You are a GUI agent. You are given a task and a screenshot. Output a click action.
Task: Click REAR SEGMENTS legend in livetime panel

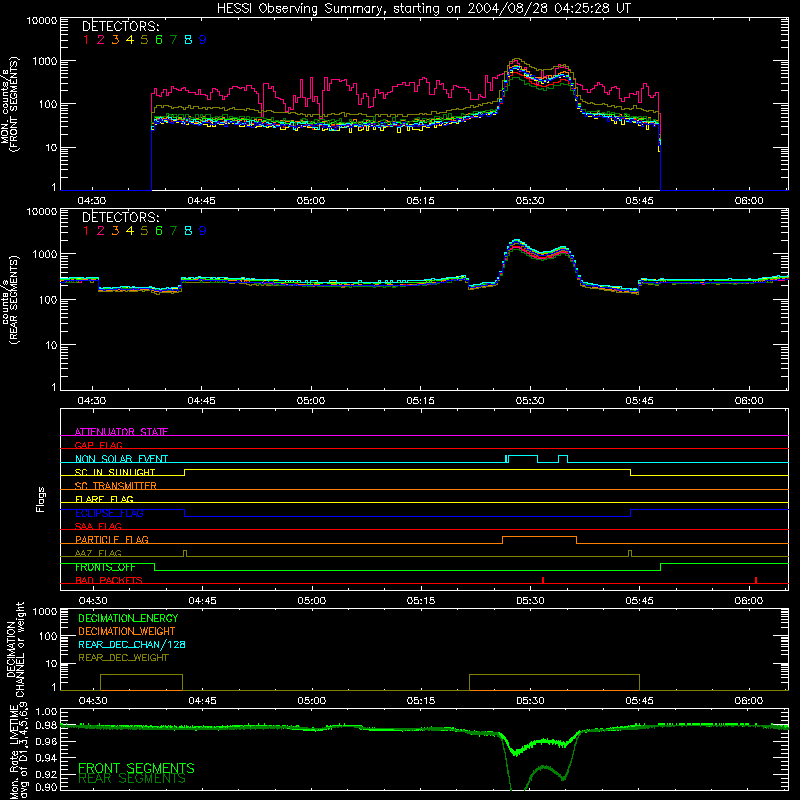coord(132,779)
